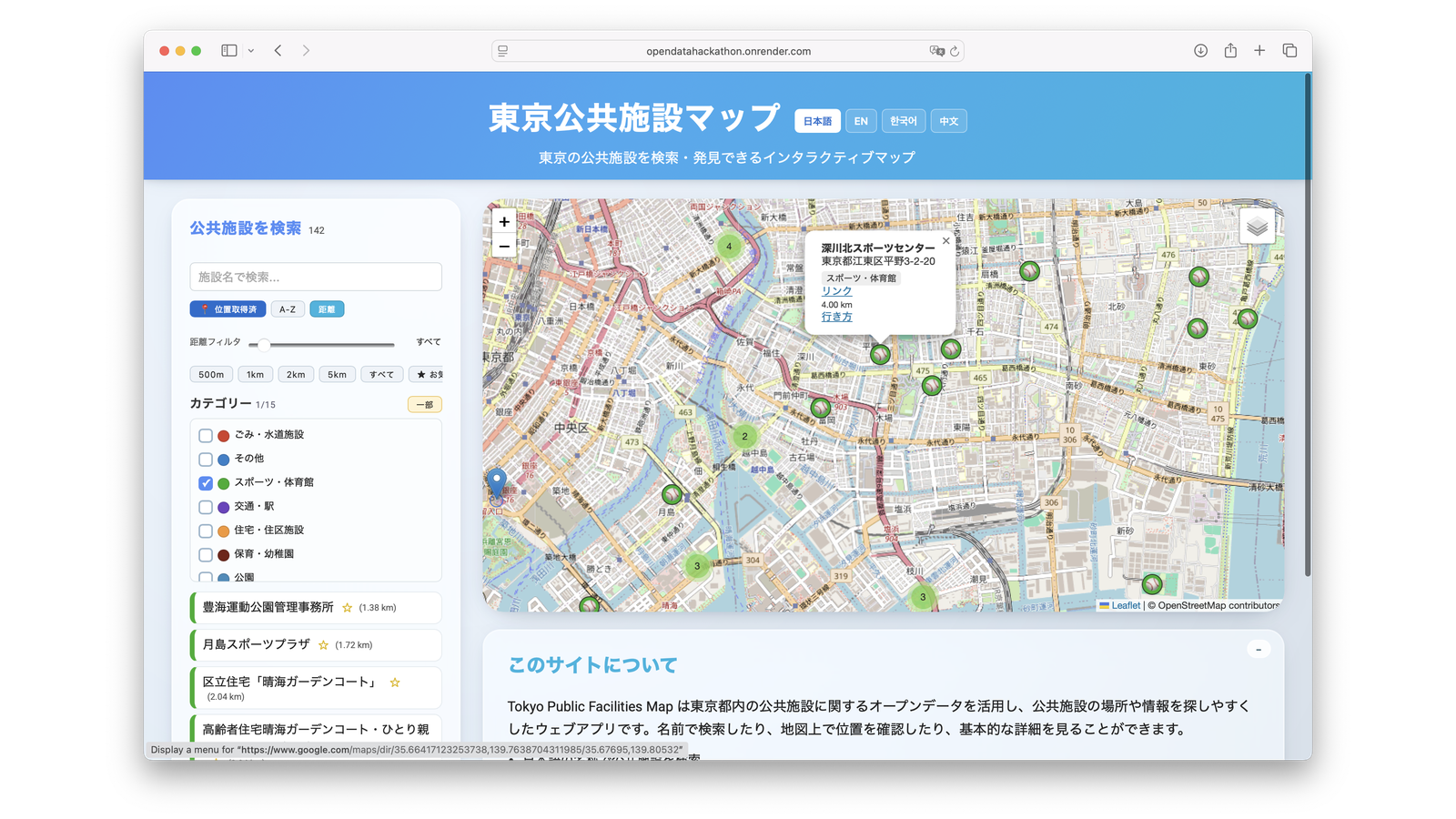Click the cluster marker labeled 2
The height and width of the screenshot is (819, 1456).
[744, 436]
